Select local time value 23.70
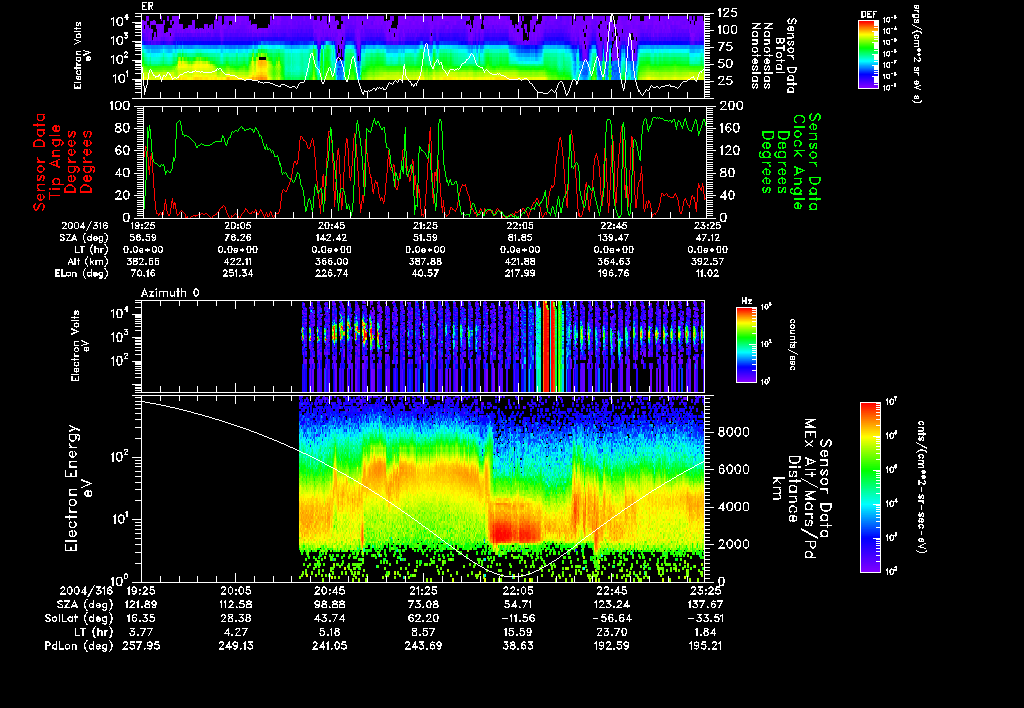The width and height of the screenshot is (1024, 708). [x=611, y=632]
